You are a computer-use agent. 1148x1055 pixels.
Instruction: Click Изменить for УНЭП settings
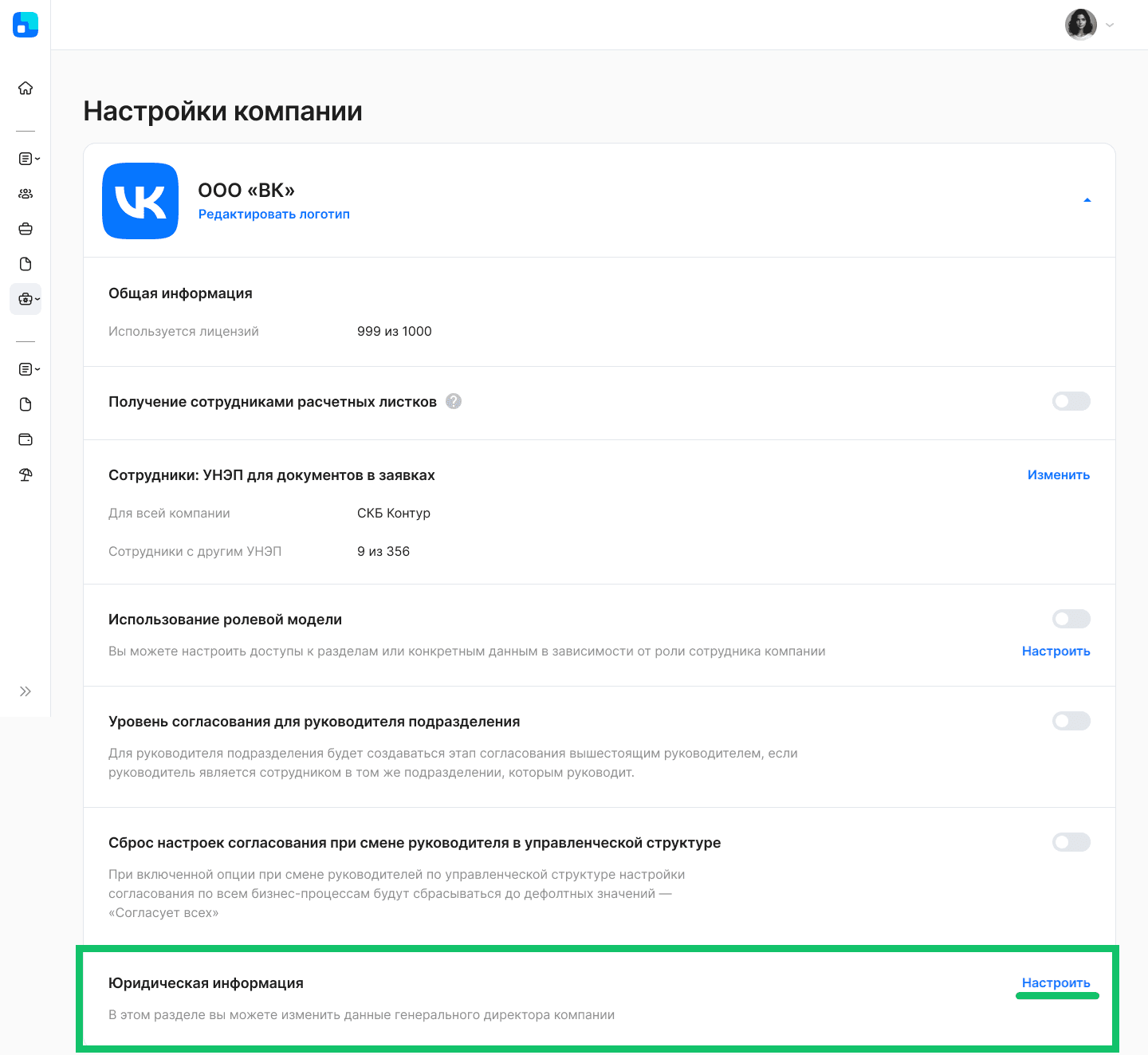[x=1058, y=474]
